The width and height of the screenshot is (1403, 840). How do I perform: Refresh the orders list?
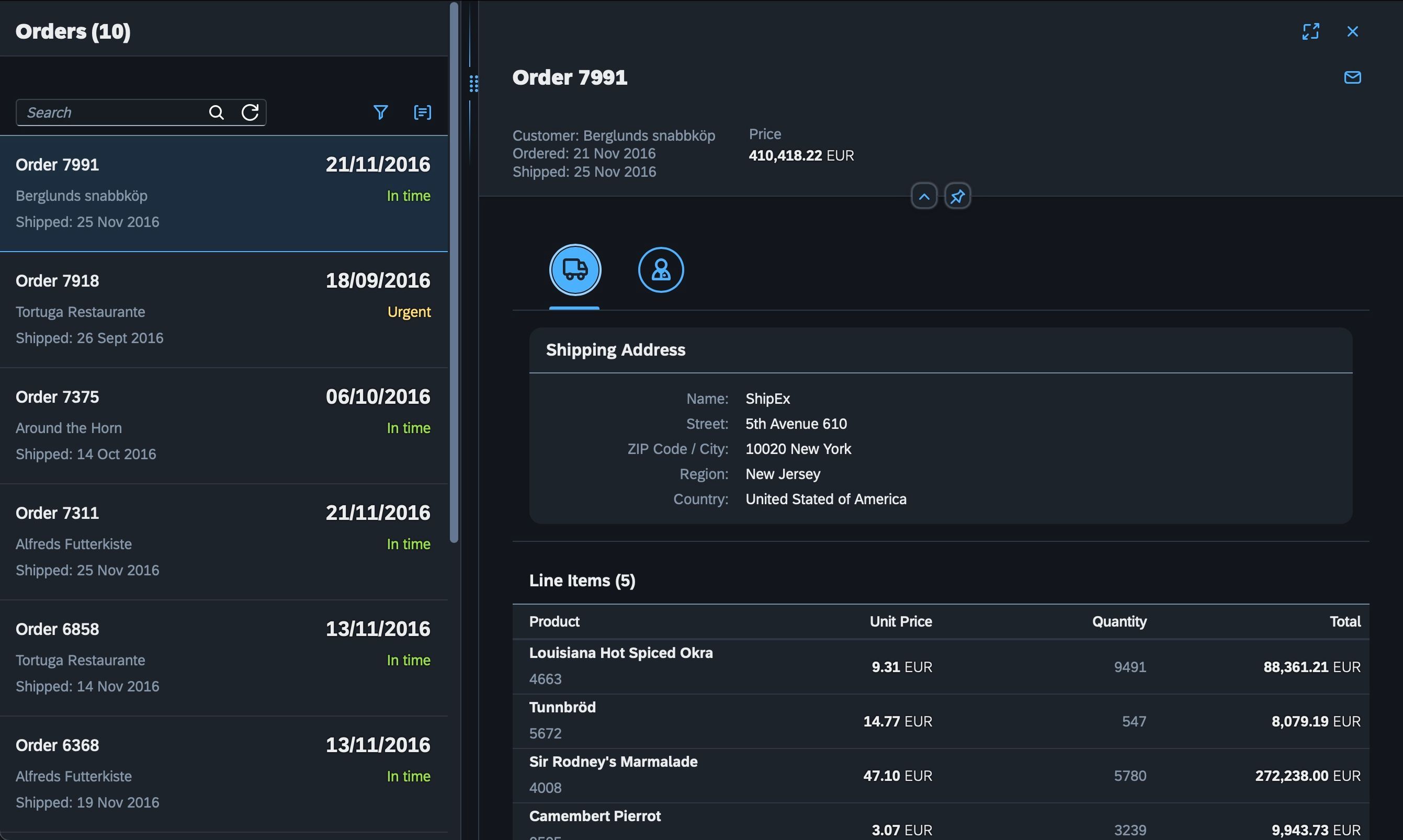(x=250, y=112)
